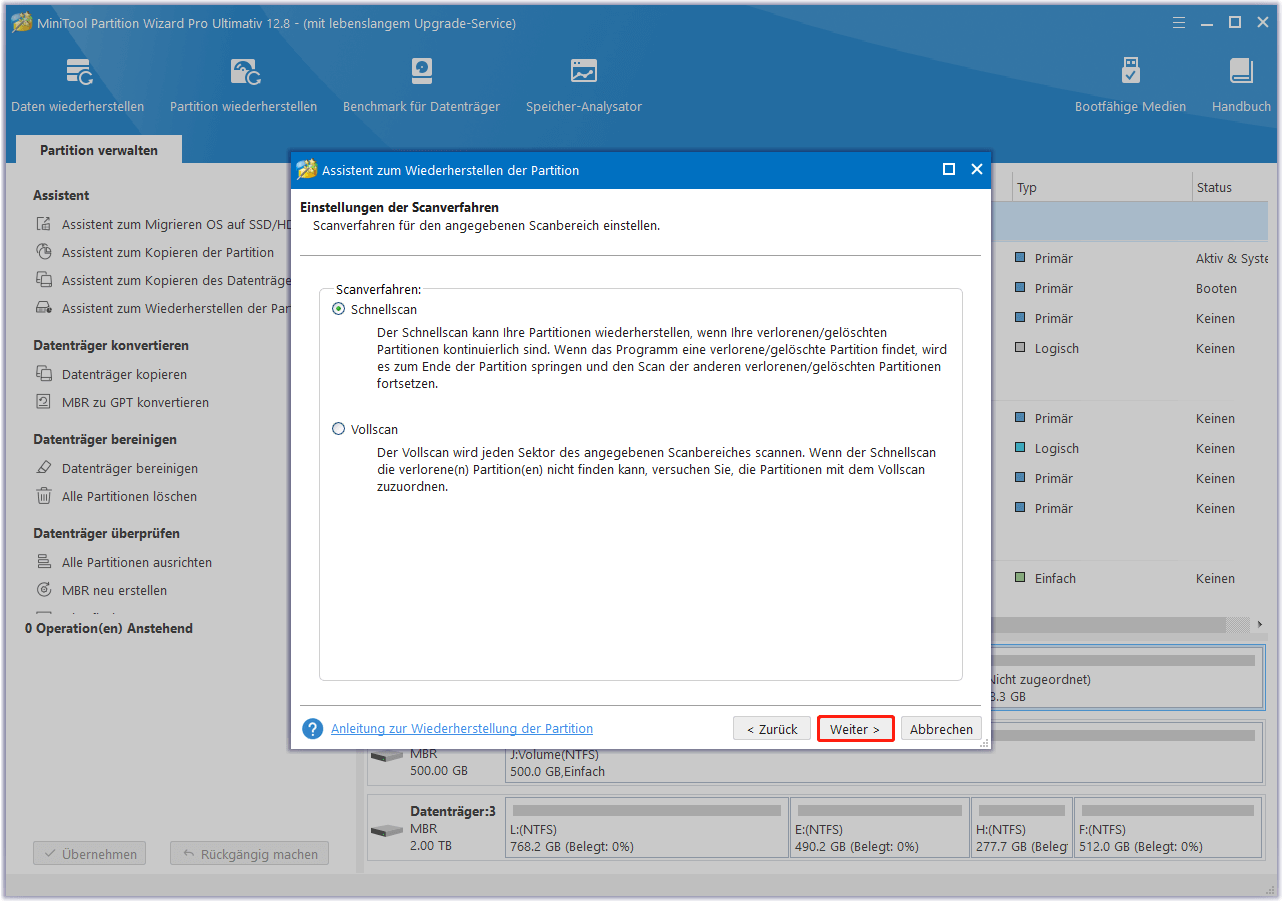
Task: Click Abbrechen in the wizard dialog
Action: coord(941,729)
